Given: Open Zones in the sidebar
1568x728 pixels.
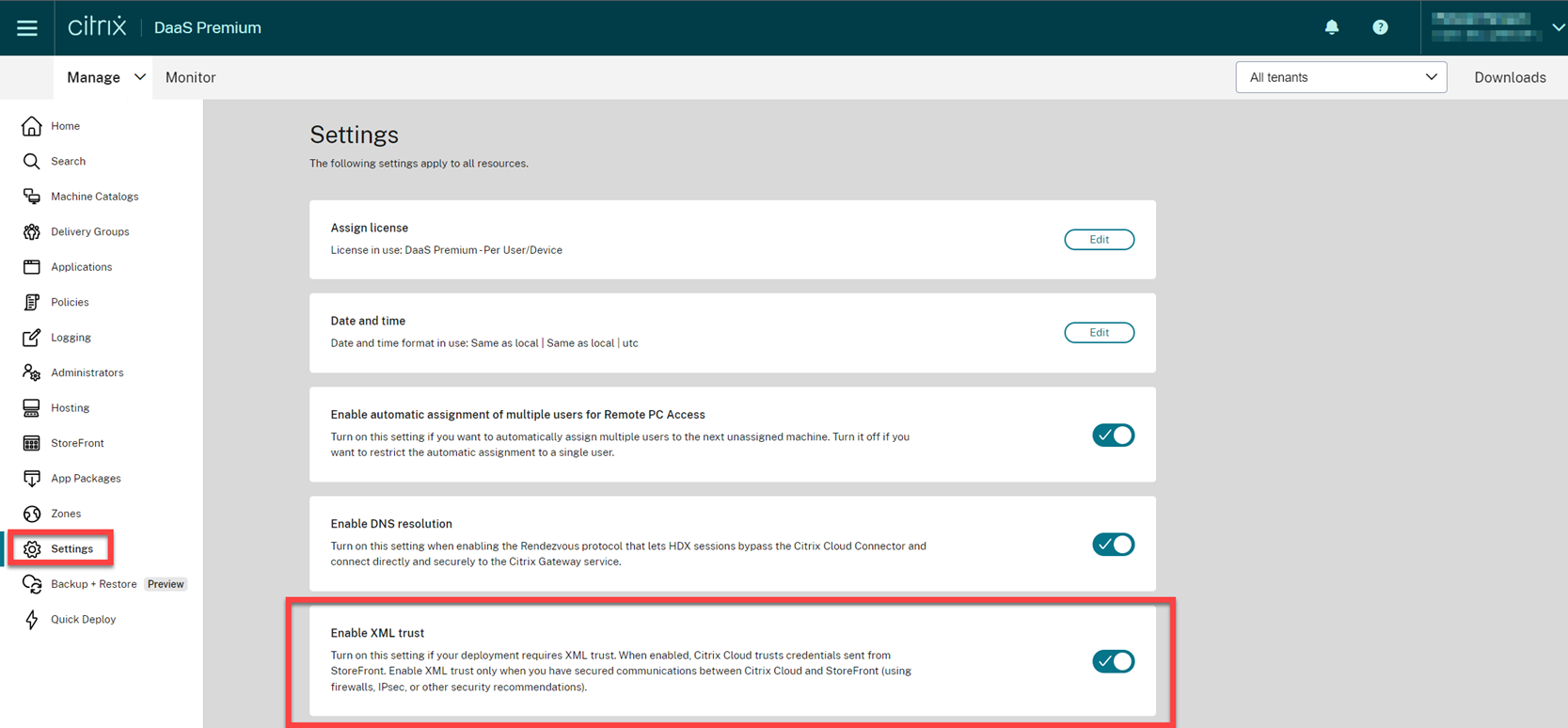Looking at the screenshot, I should point(66,514).
